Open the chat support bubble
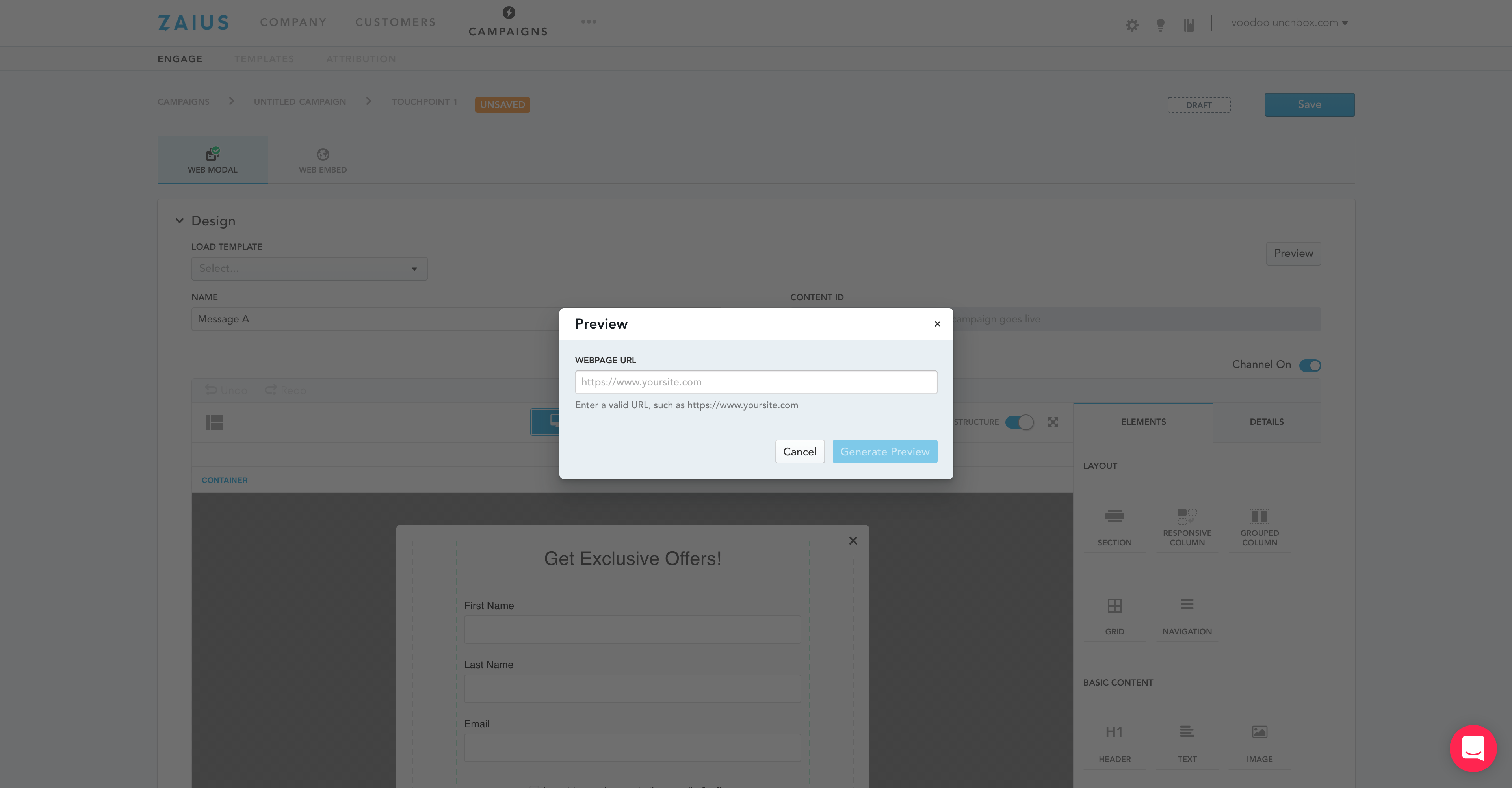1512x788 pixels. click(1473, 749)
